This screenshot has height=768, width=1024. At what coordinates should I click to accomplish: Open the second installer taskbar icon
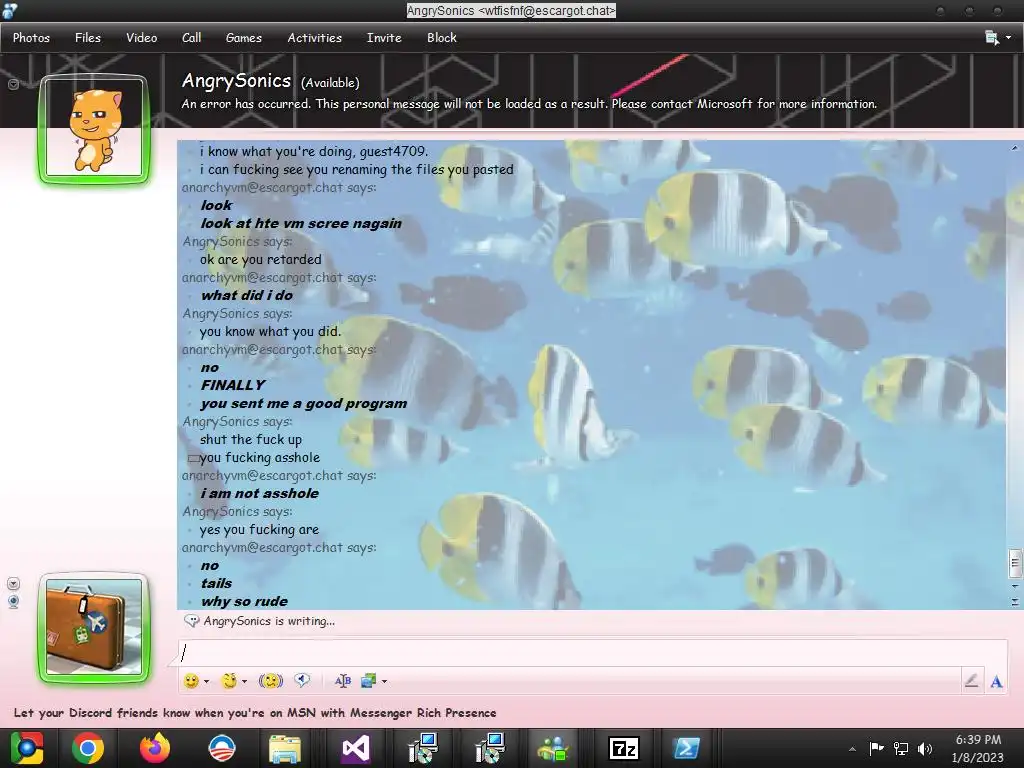pos(489,748)
